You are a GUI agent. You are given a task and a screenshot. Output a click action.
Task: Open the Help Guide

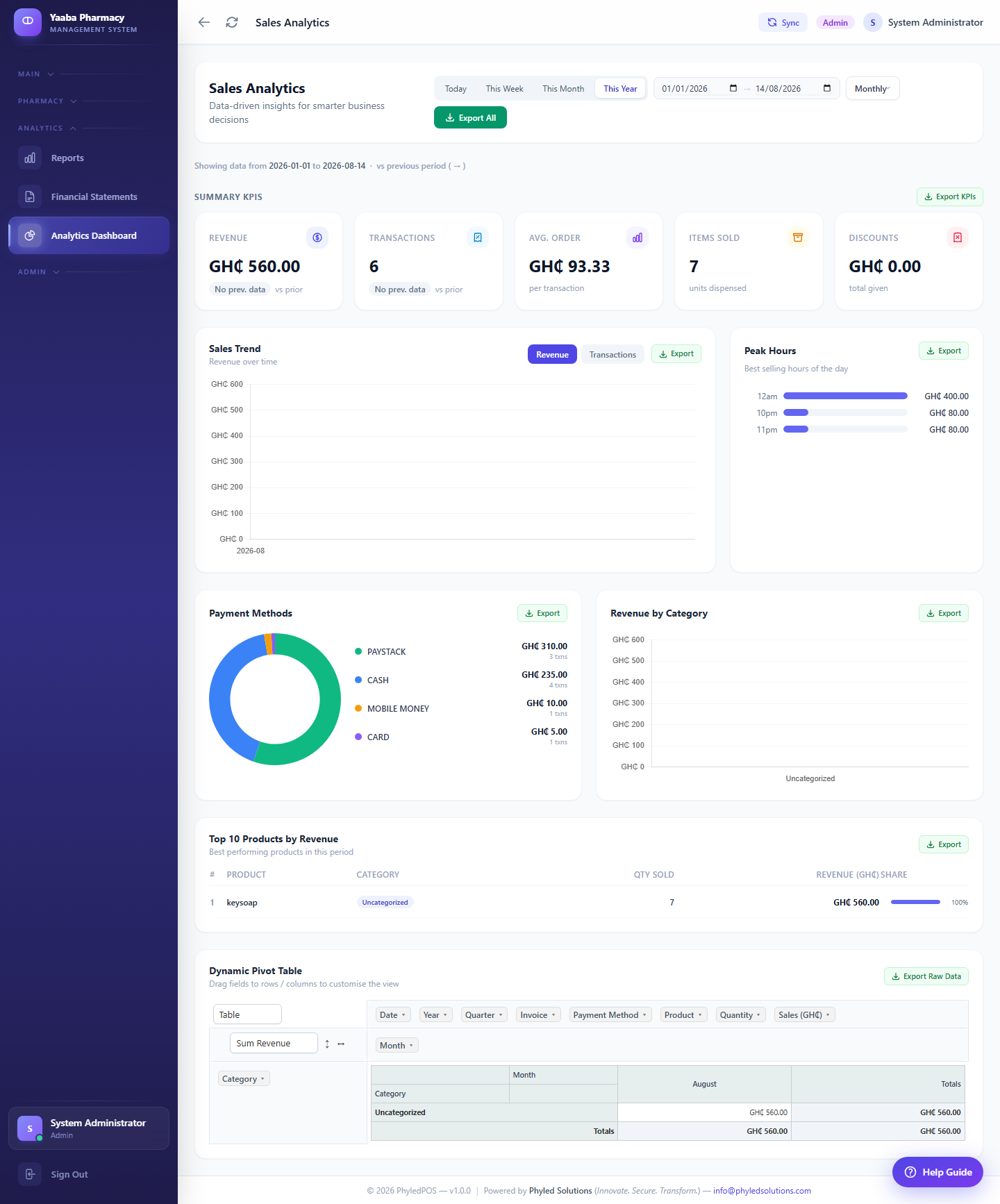pos(937,1172)
